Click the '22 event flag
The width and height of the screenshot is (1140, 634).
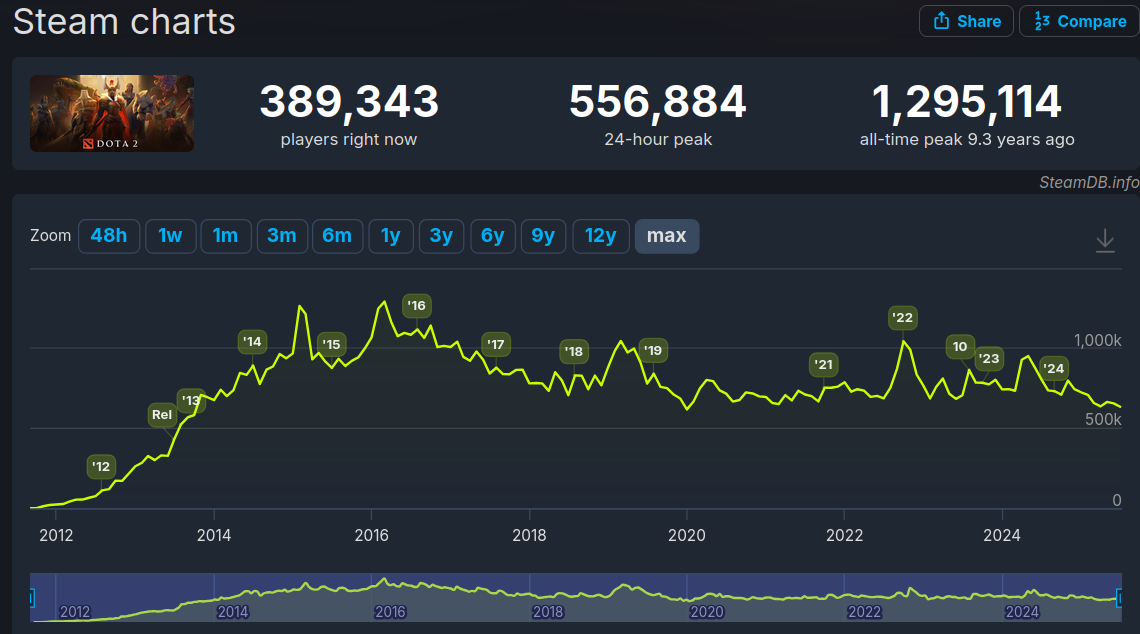pos(903,318)
